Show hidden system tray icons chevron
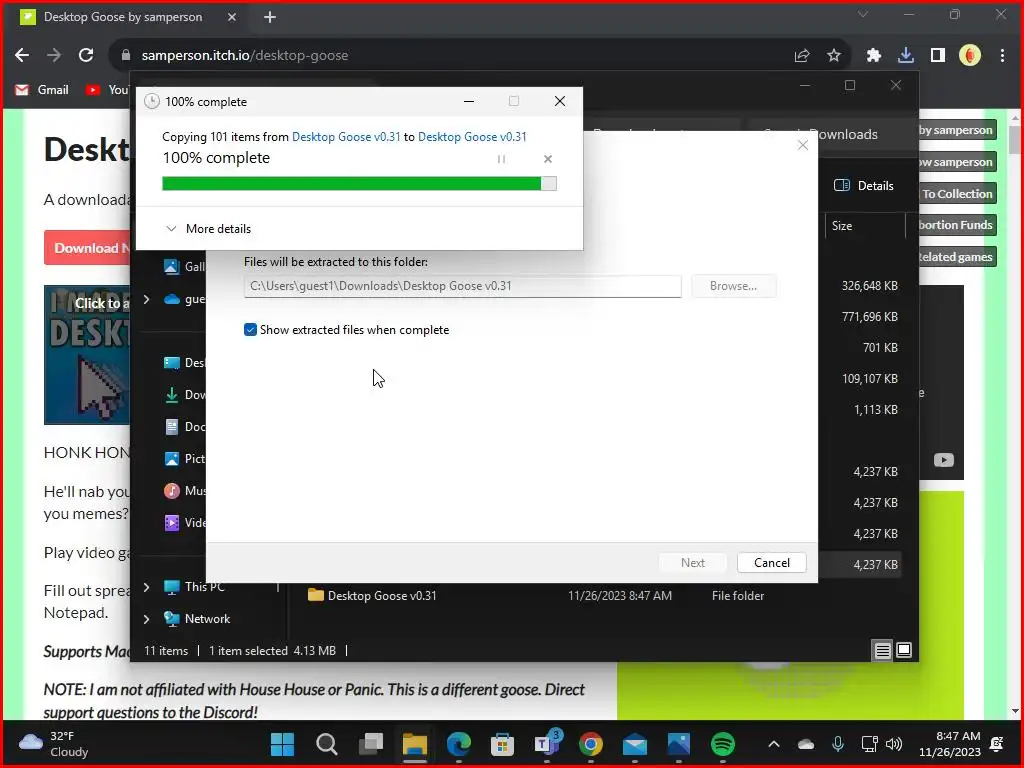 [773, 744]
